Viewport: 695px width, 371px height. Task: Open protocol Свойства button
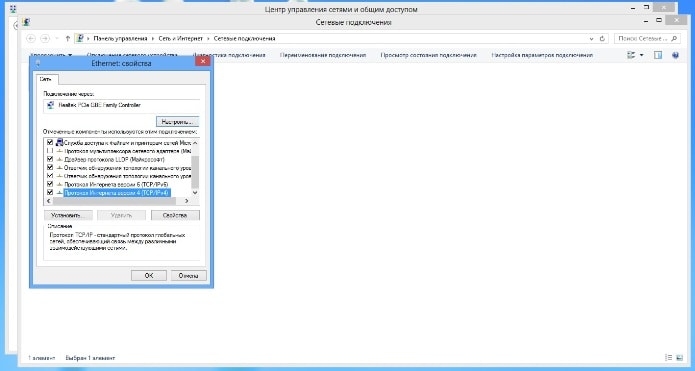[175, 215]
